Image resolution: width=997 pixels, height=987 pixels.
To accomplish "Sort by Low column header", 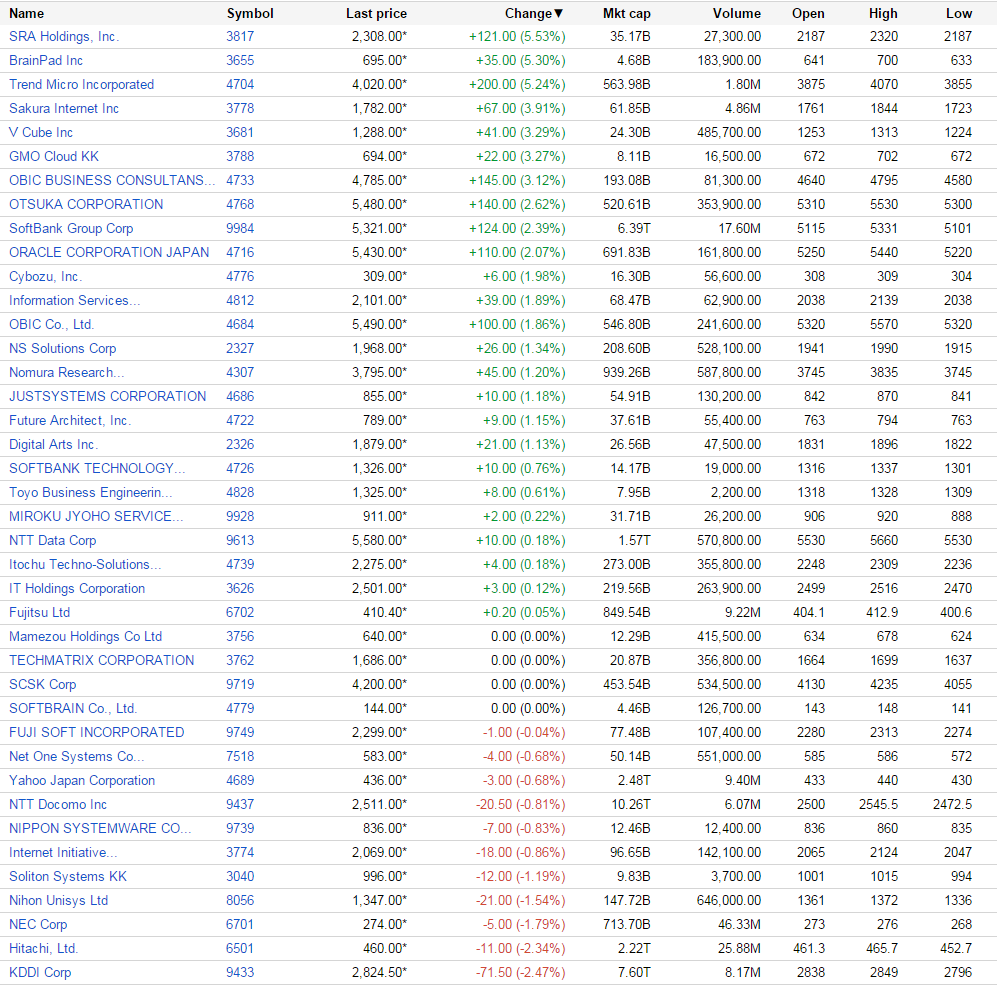I will click(x=959, y=13).
